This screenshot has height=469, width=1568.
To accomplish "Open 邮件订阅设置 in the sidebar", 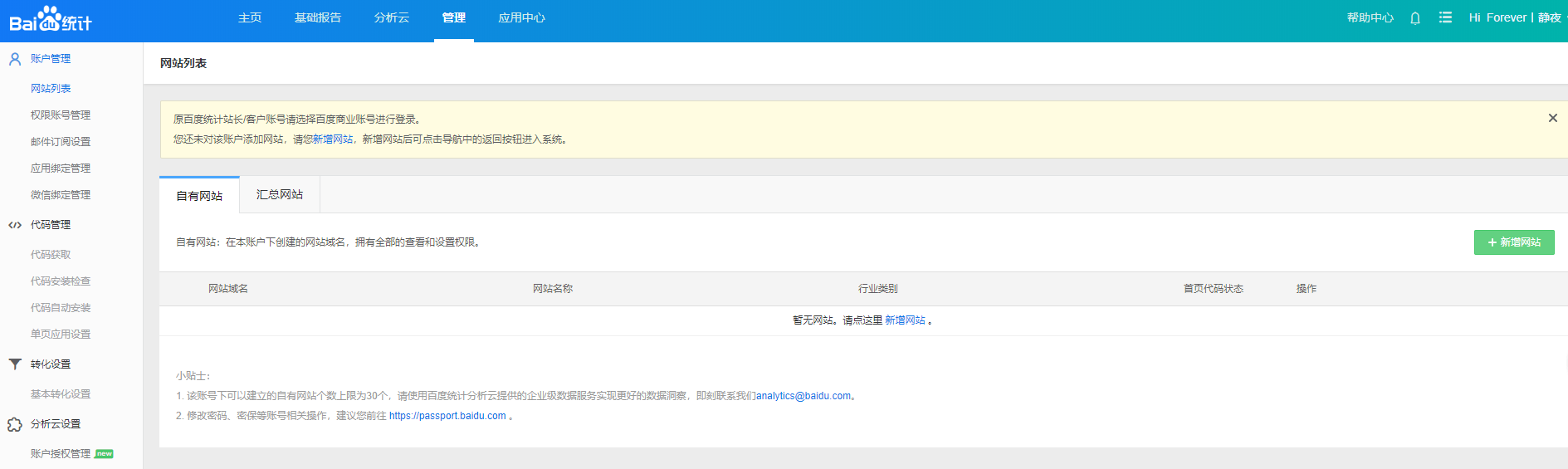I will (x=61, y=142).
